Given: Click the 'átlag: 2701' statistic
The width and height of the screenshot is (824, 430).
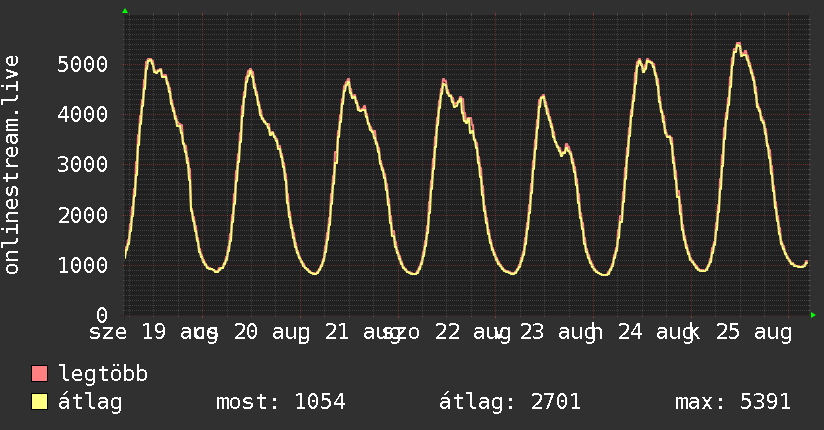Looking at the screenshot, I should pos(510,402).
